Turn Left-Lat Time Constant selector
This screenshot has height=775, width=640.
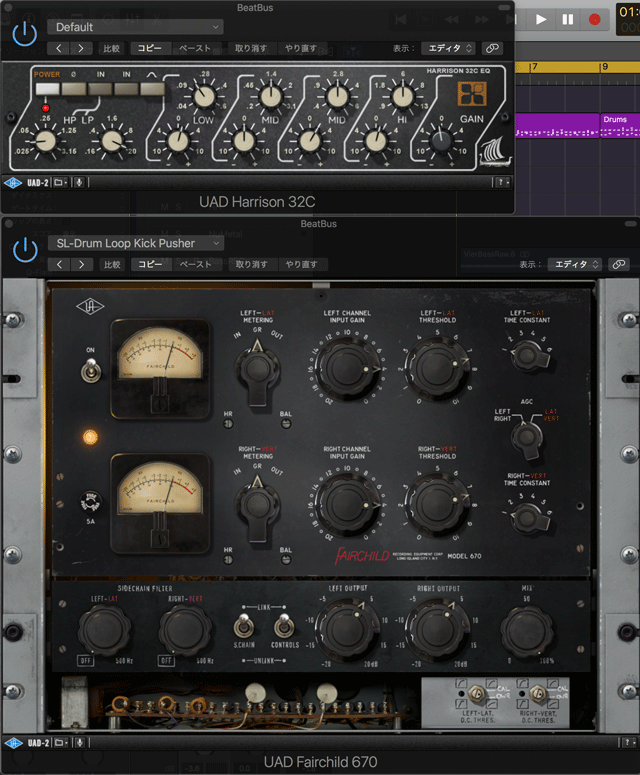[x=528, y=356]
